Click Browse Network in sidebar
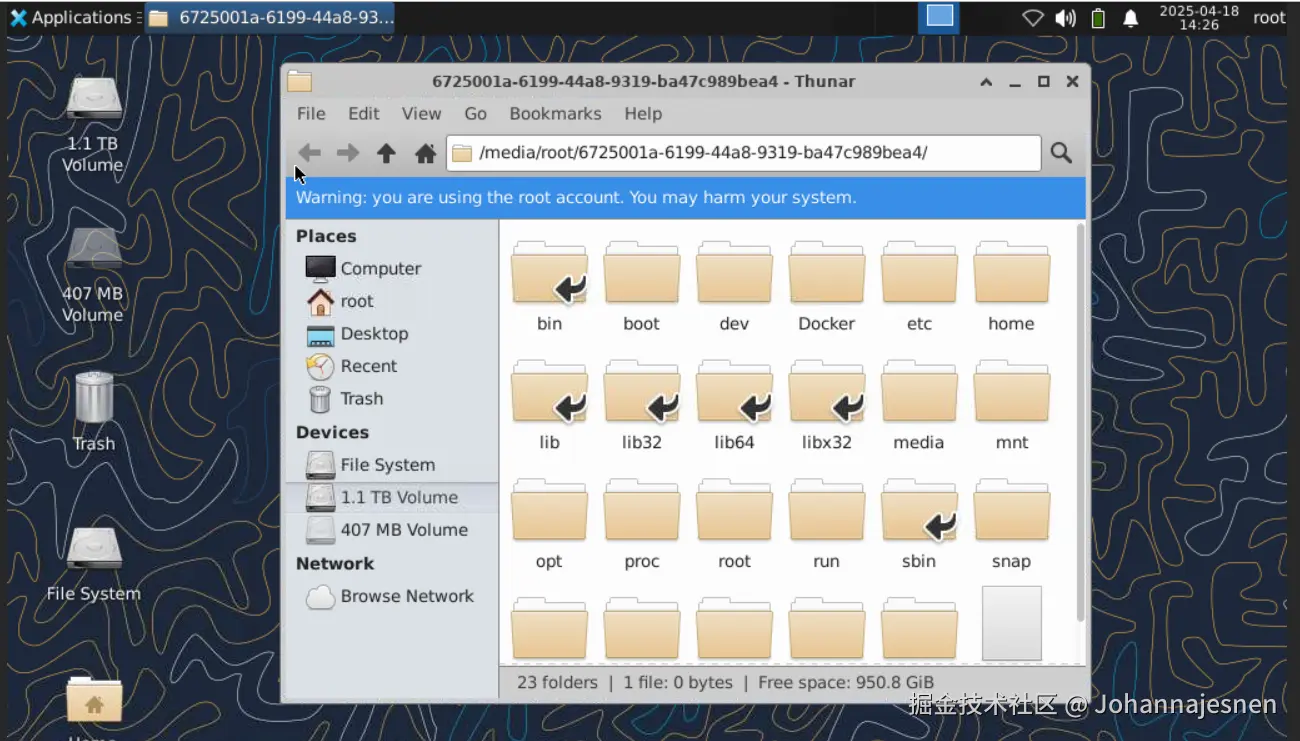The height and width of the screenshot is (741, 1300). pos(391,595)
